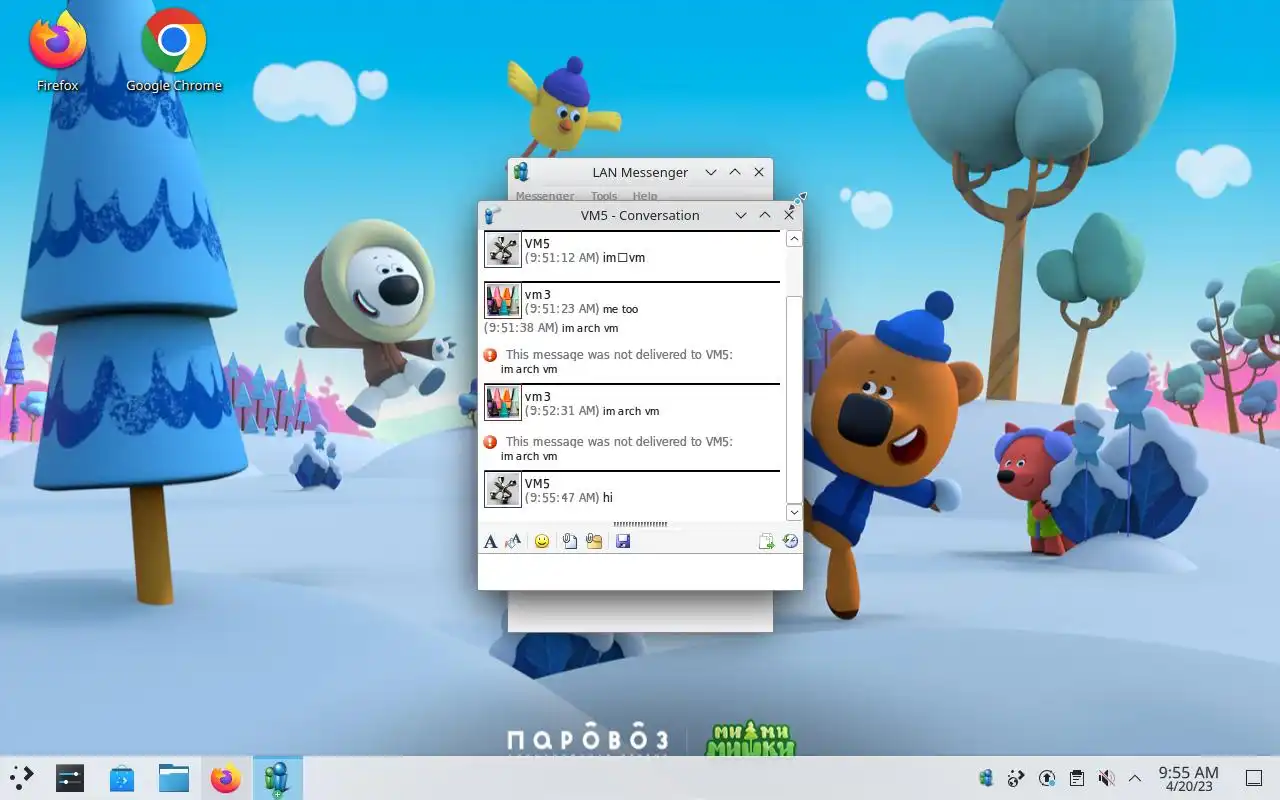
Task: Click the LAN Messenger window title bar icon
Action: click(521, 172)
